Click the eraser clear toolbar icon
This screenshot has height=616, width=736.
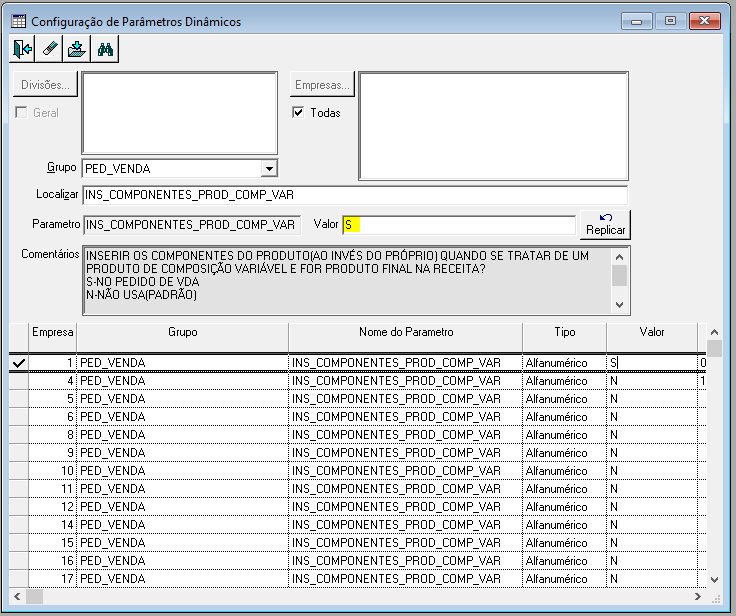[49, 49]
